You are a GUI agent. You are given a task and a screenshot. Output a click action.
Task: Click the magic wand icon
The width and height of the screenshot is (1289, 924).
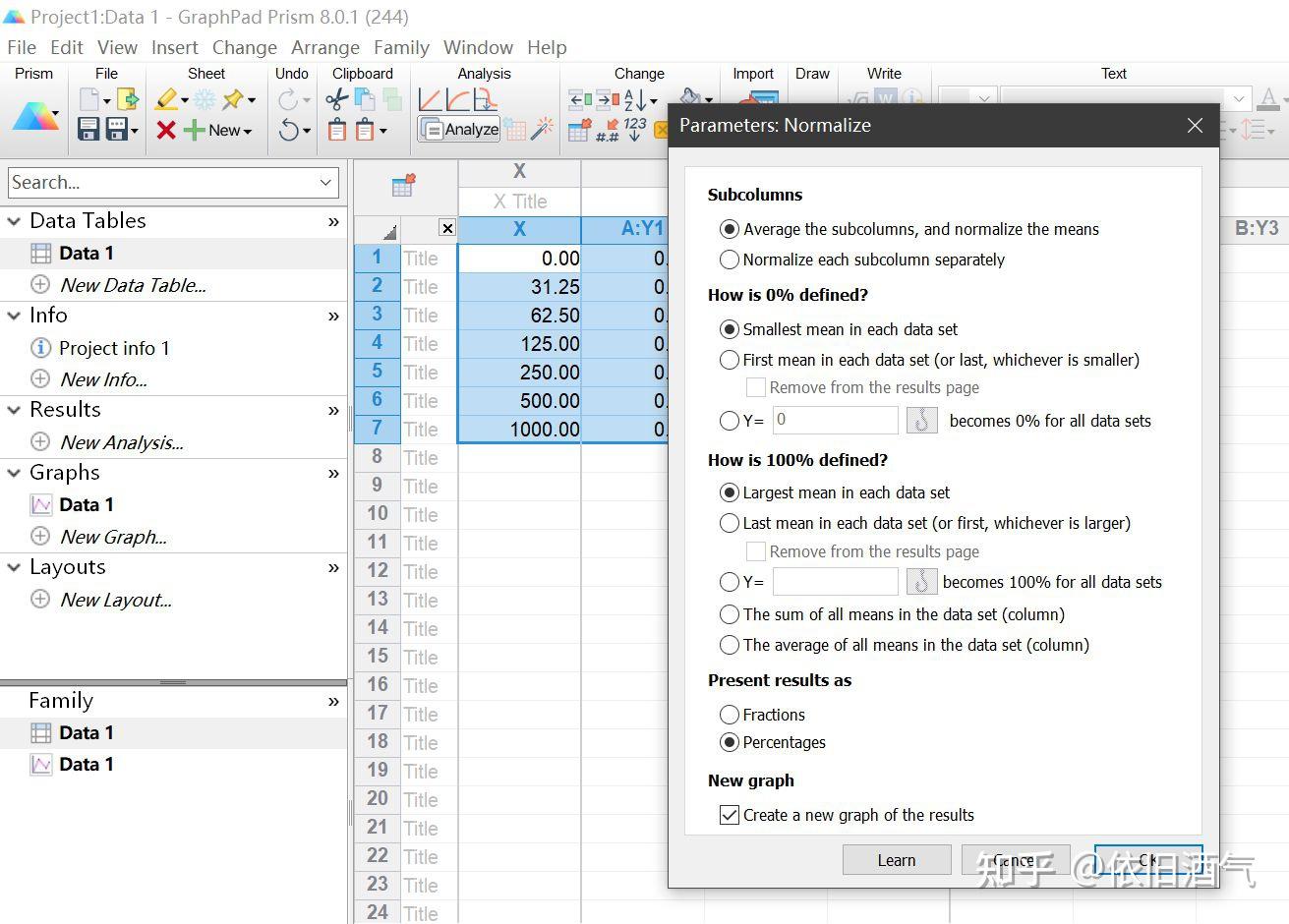[542, 129]
